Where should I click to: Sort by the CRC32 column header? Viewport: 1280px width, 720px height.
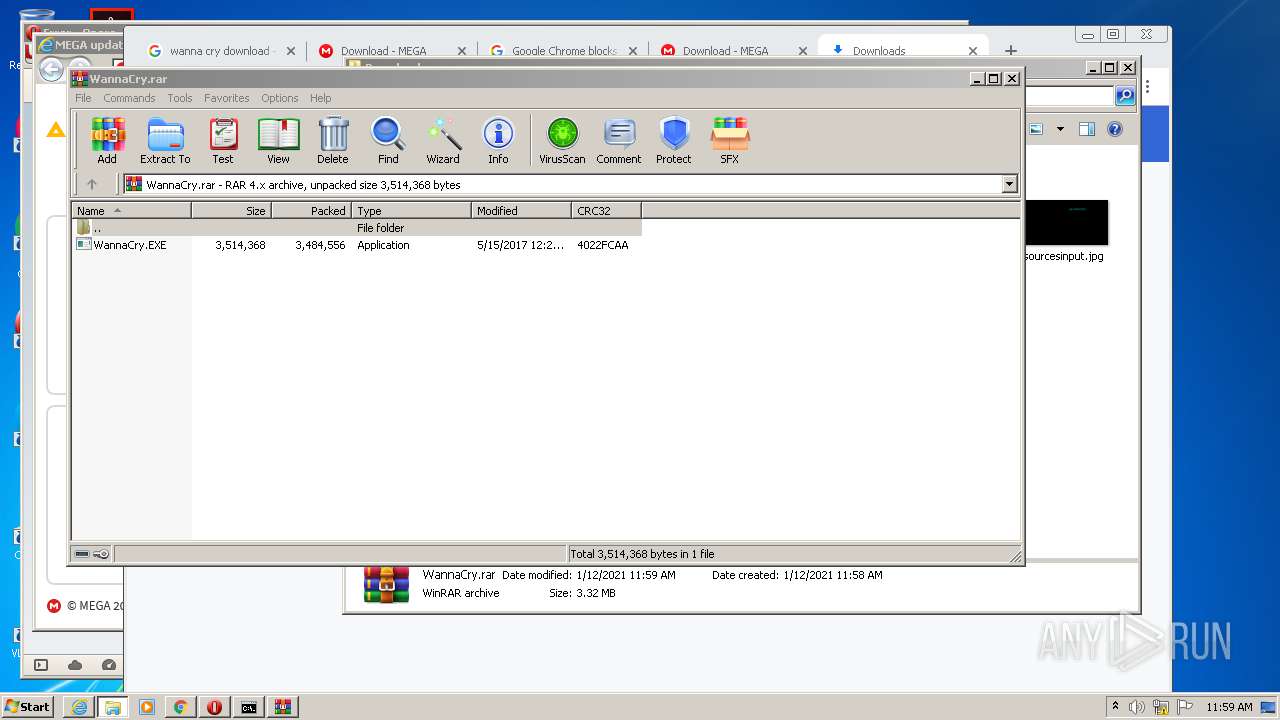pyautogui.click(x=606, y=211)
